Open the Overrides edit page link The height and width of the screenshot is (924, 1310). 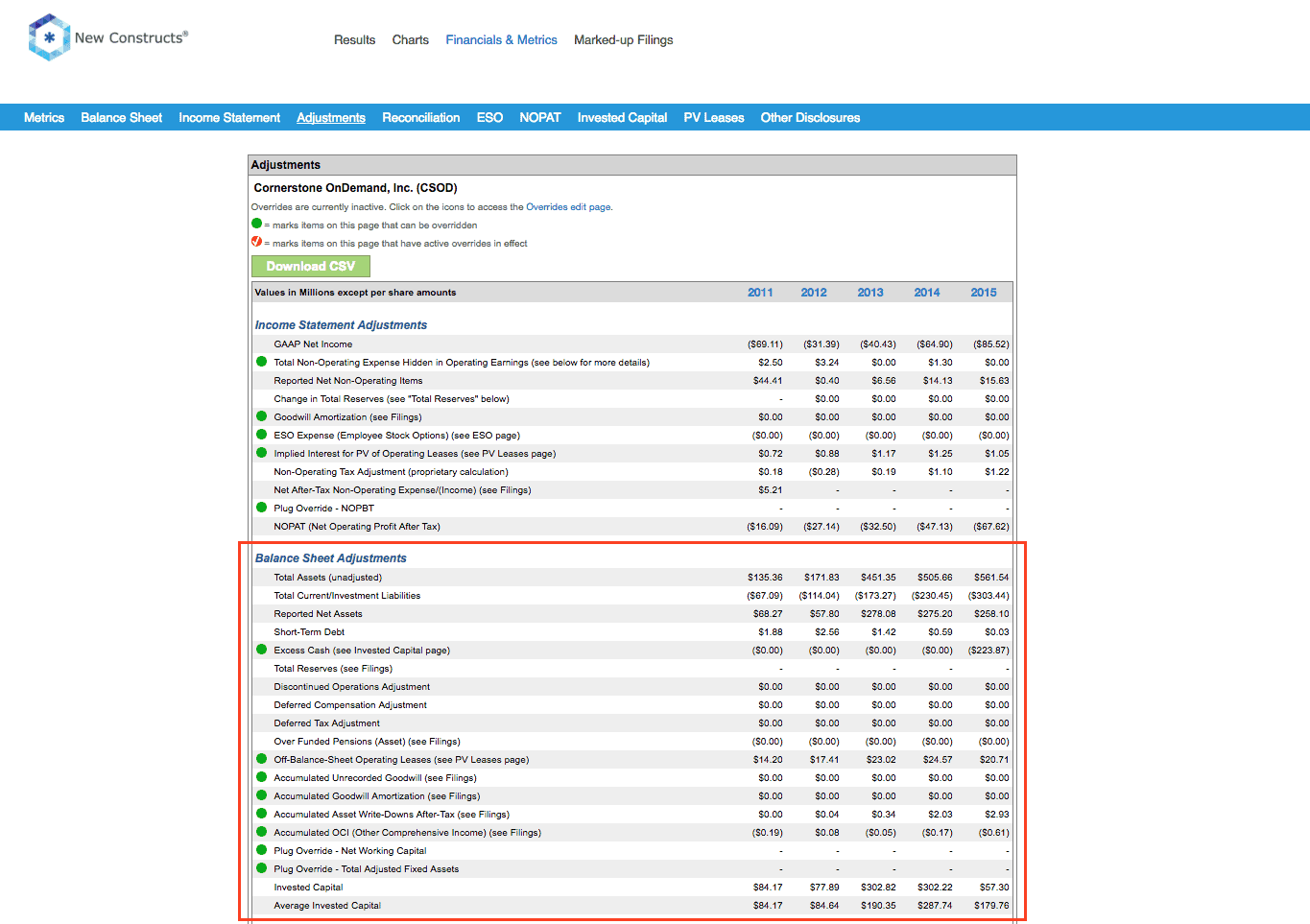(568, 207)
